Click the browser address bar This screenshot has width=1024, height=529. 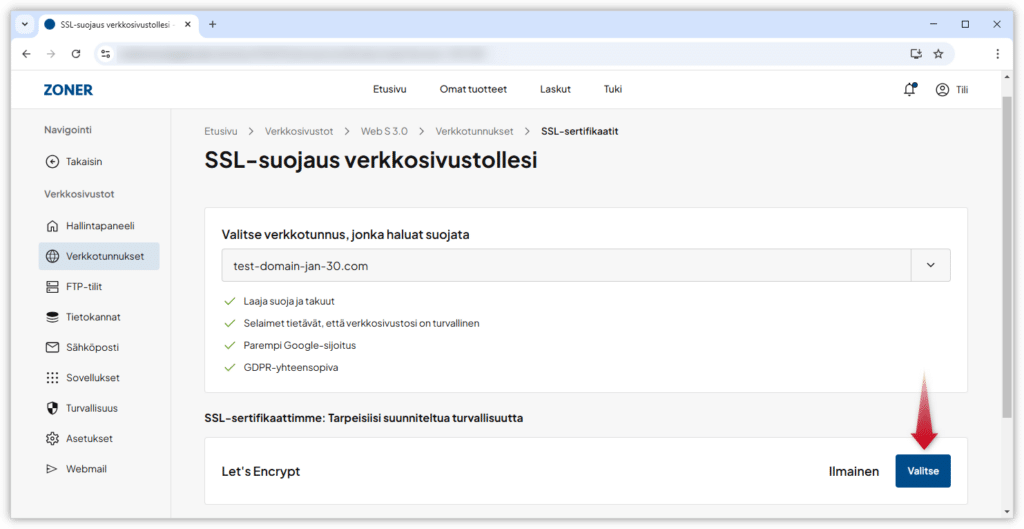[x=500, y=54]
